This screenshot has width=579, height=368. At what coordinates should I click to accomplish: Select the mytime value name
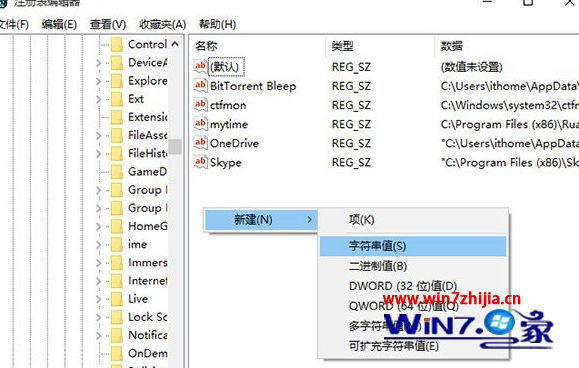[x=229, y=124]
